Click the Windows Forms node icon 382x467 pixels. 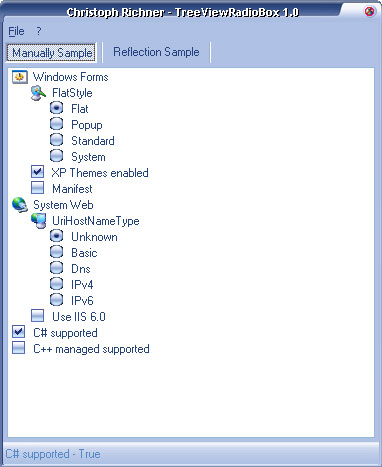pyautogui.click(x=20, y=77)
